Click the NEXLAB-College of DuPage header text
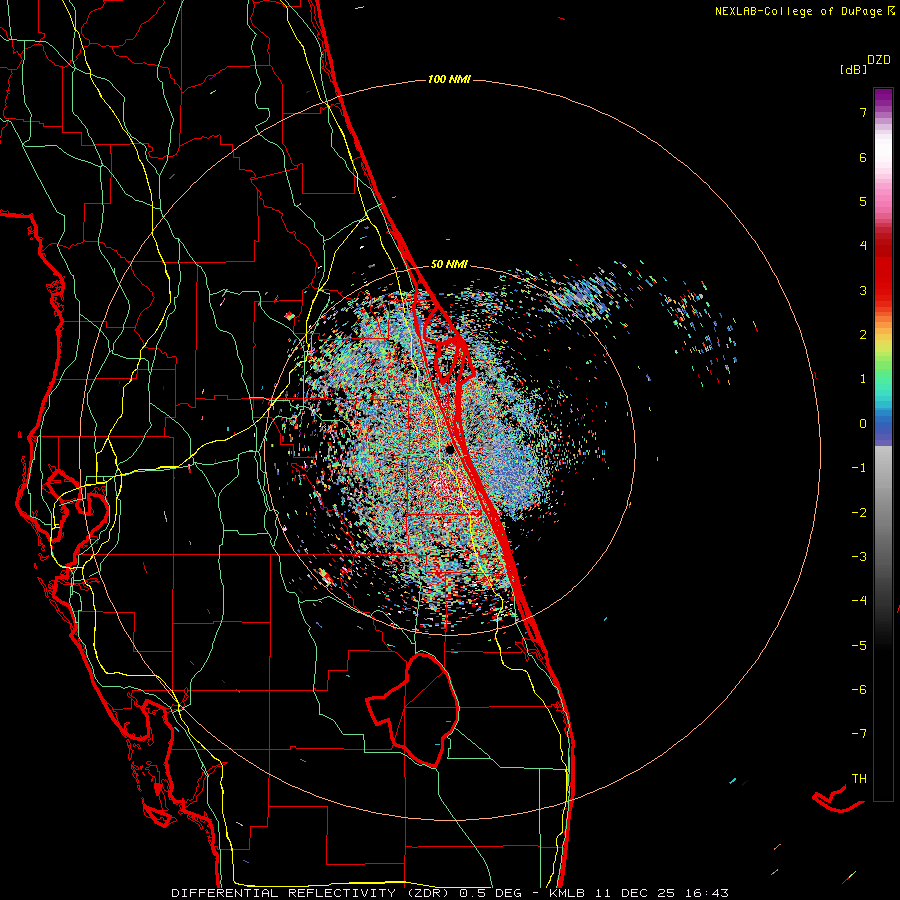The height and width of the screenshot is (900, 900). tap(804, 11)
